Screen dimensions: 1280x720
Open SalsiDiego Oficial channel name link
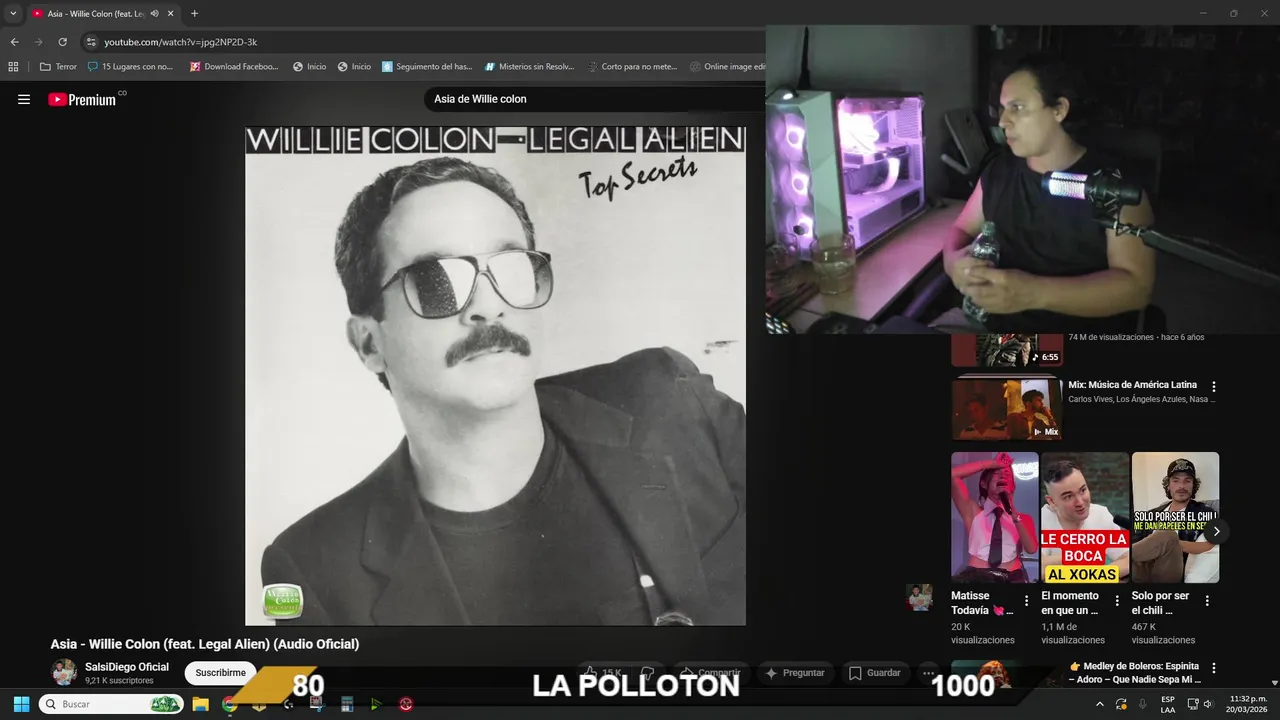[127, 667]
